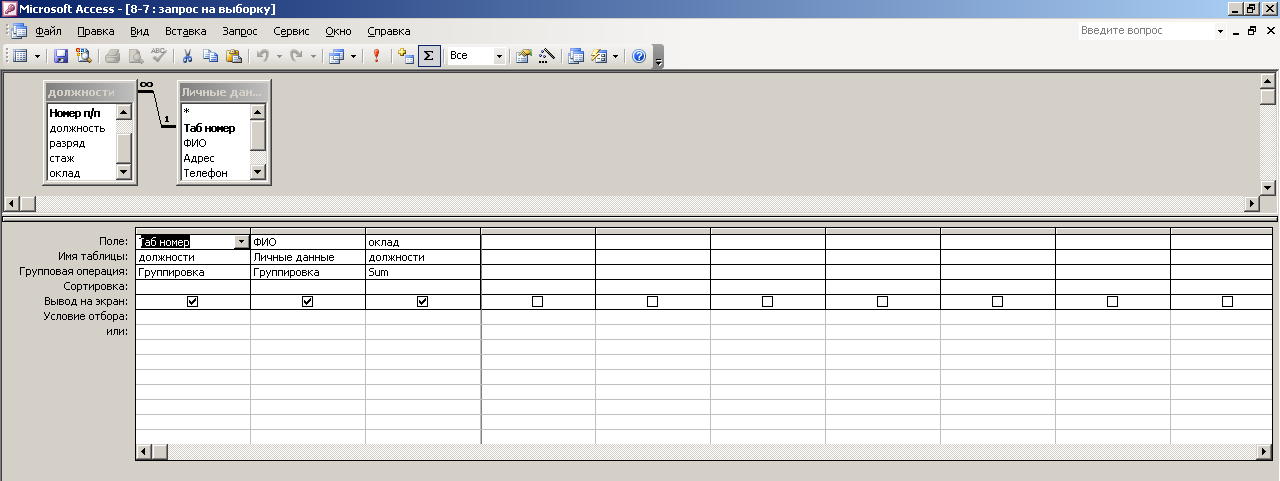Image resolution: width=1280 pixels, height=481 pixels.
Task: Show the Database Window icon
Action: [576, 56]
